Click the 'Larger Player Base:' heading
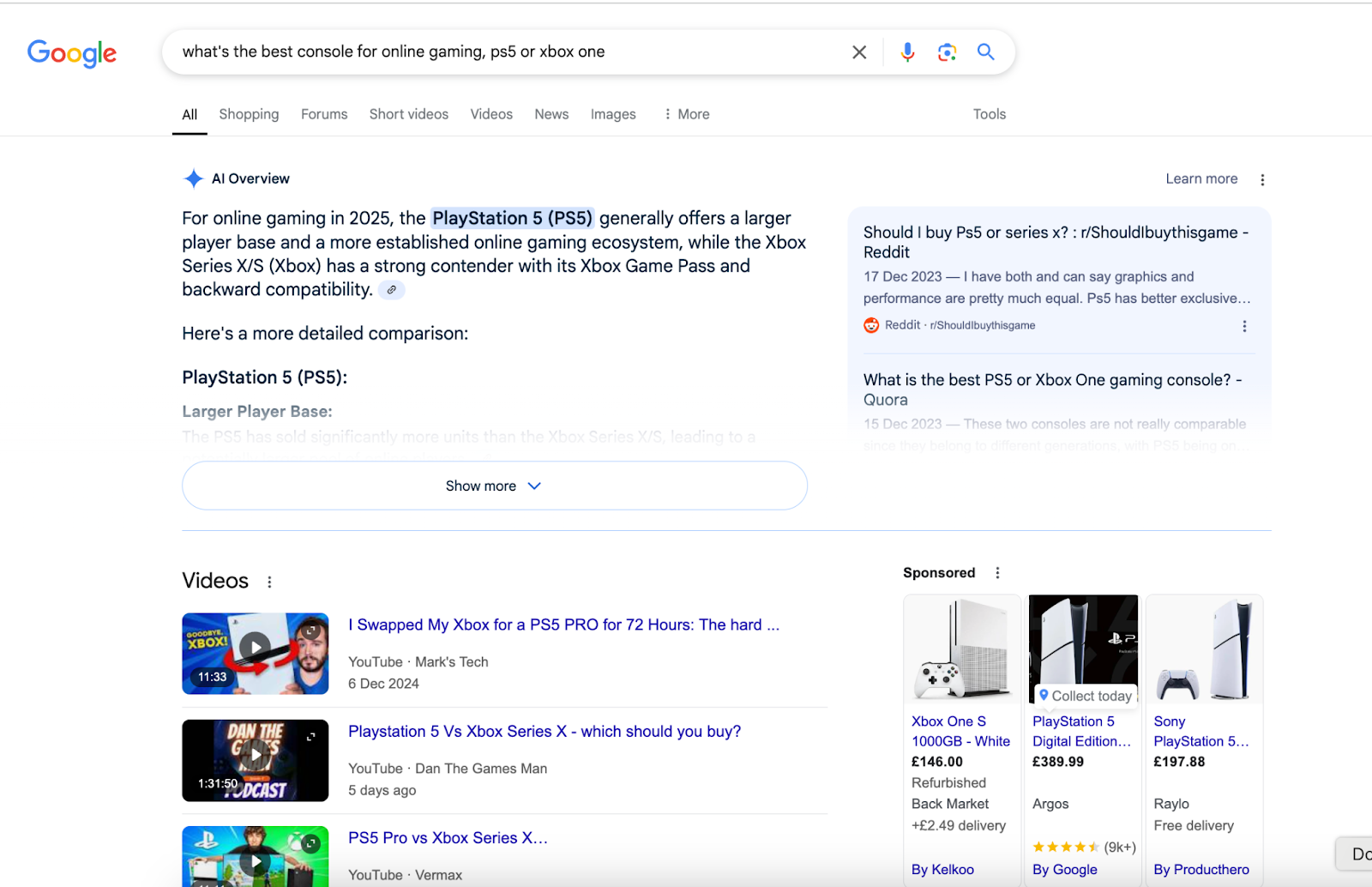This screenshot has height=887, width=1372. tap(257, 412)
